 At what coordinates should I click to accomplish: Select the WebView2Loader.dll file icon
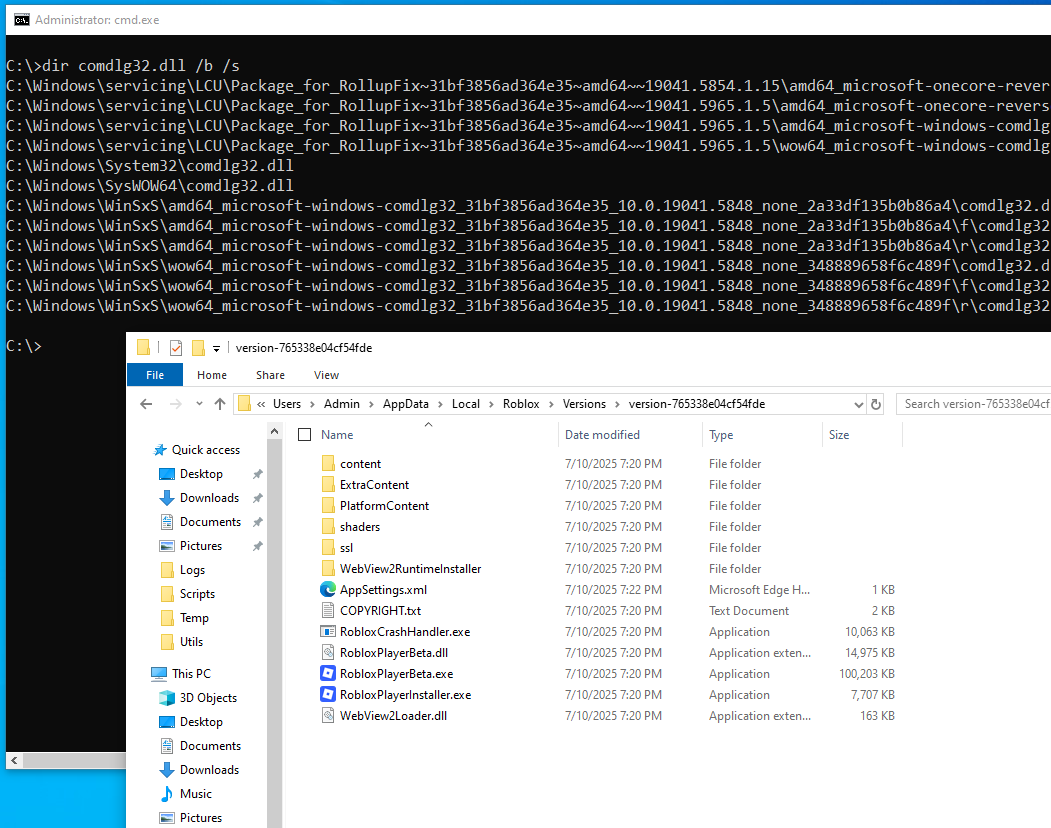tap(330, 715)
